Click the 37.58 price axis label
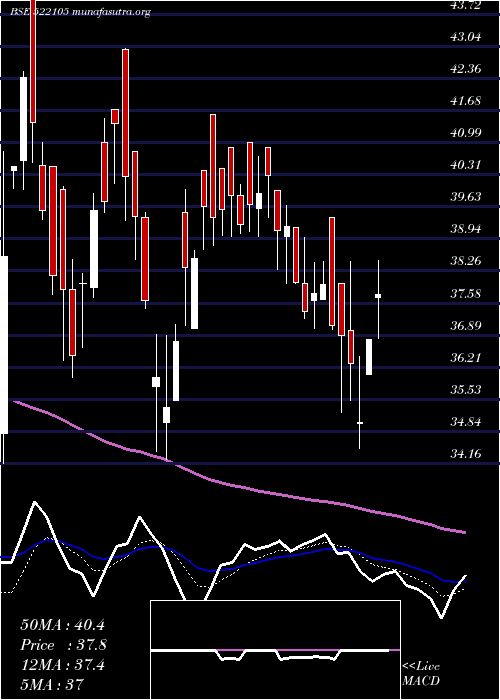500x700 pixels. click(466, 293)
